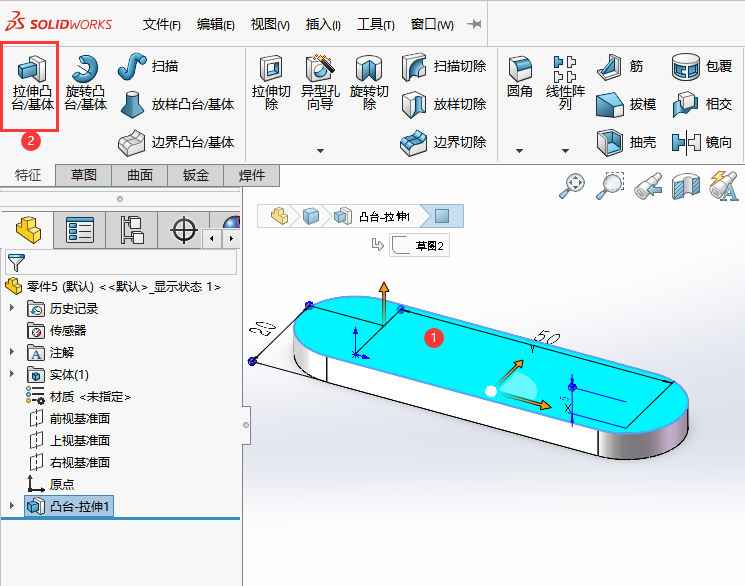Open the 工具(T) menu

376,24
